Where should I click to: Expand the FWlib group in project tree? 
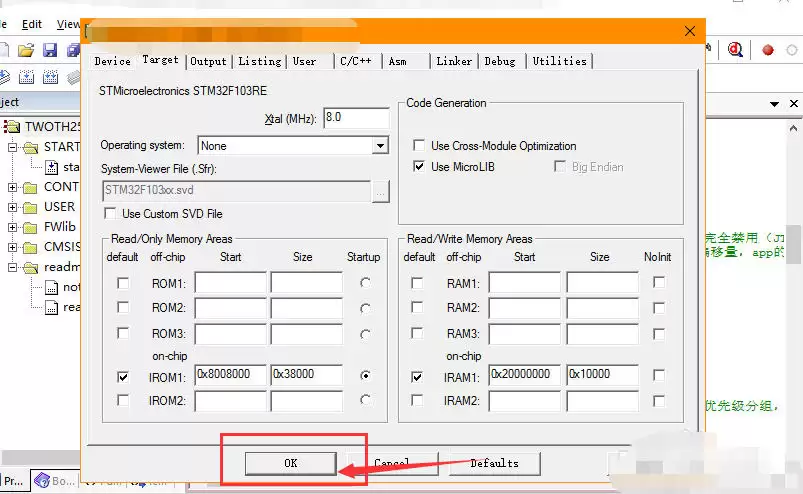point(12,227)
